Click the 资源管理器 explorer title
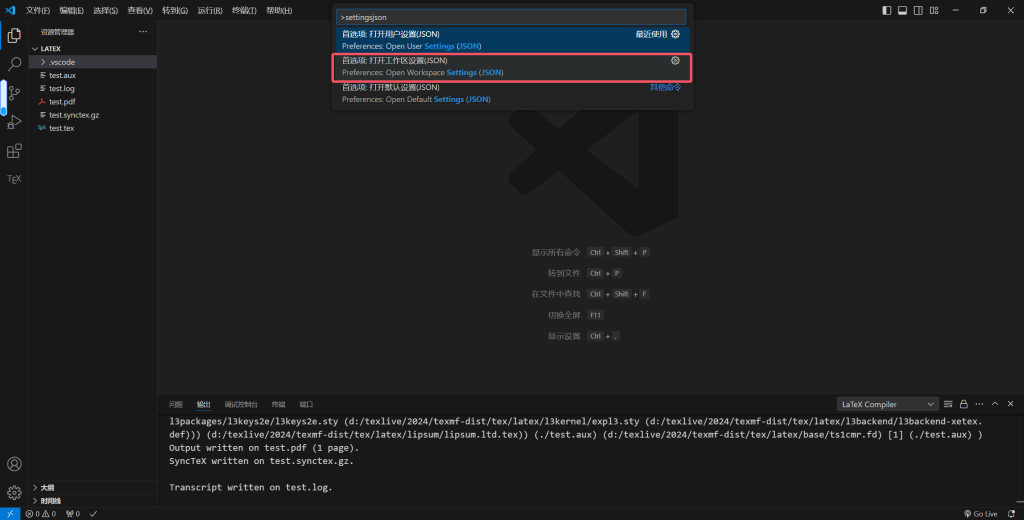Screen dimensions: 1024x520 [x=57, y=32]
